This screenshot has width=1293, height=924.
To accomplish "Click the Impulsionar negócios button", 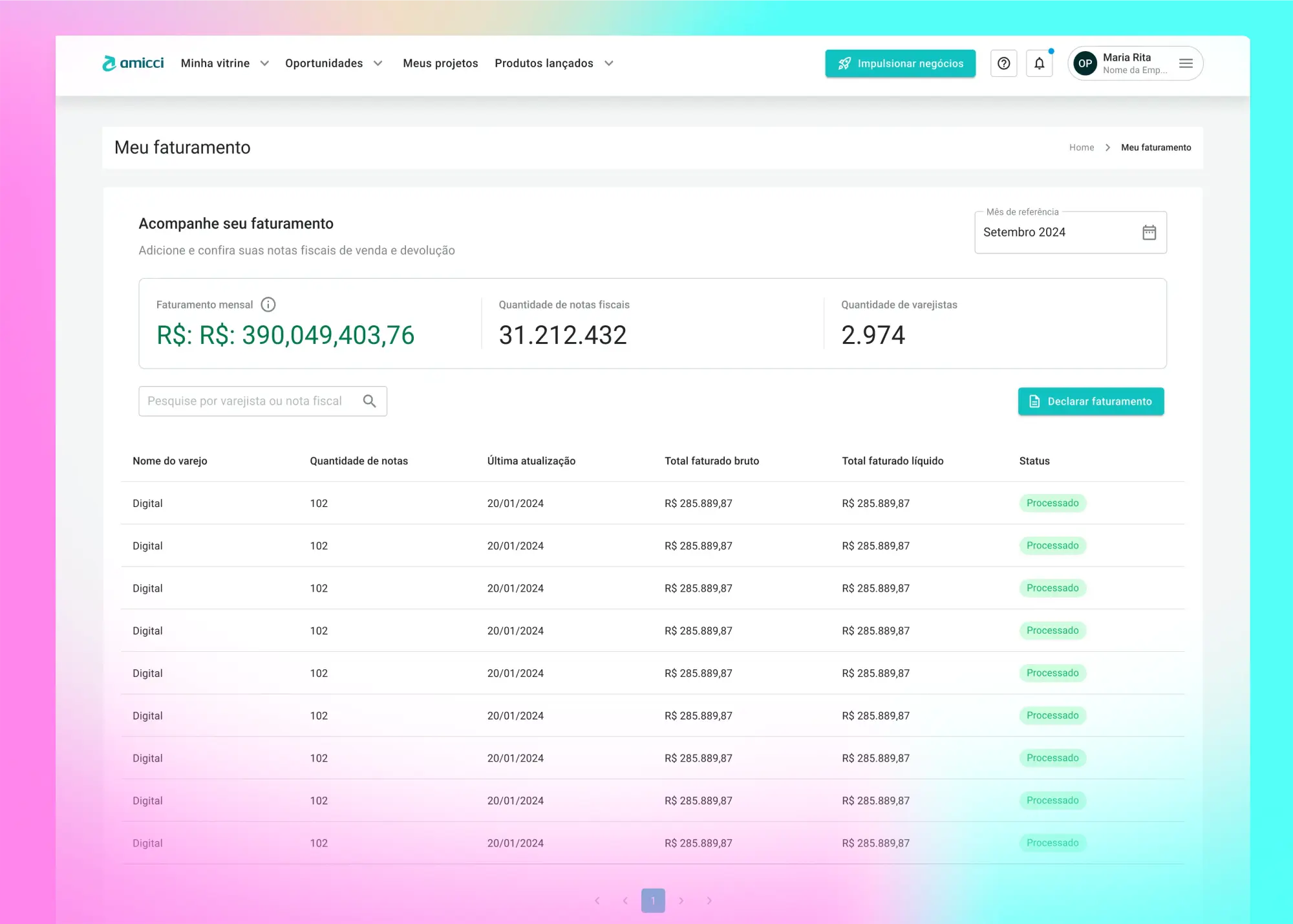I will coord(900,63).
